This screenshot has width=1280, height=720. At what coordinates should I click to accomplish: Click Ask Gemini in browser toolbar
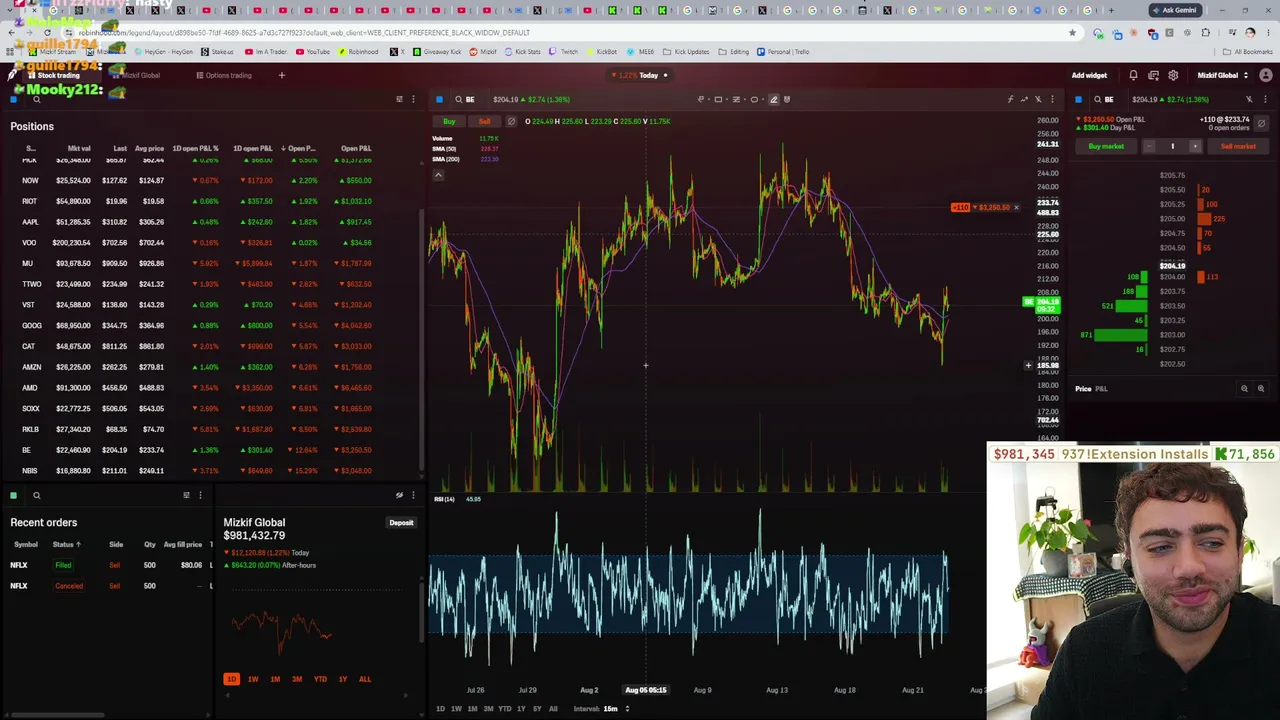tap(1175, 10)
